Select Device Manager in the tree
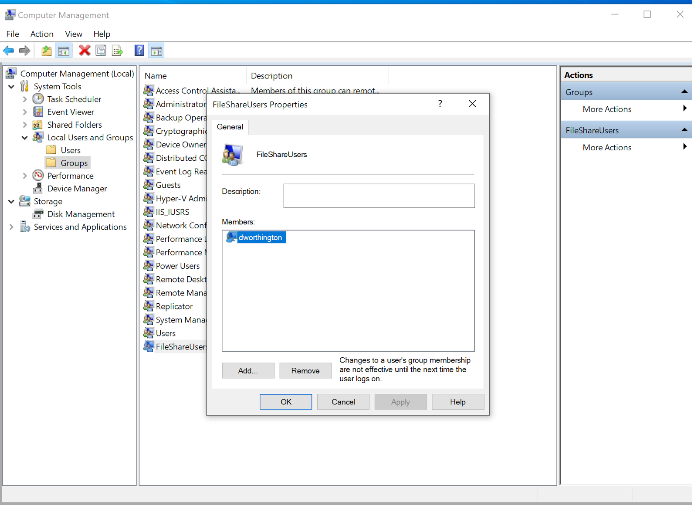Viewport: 692px width, 505px height. click(76, 188)
